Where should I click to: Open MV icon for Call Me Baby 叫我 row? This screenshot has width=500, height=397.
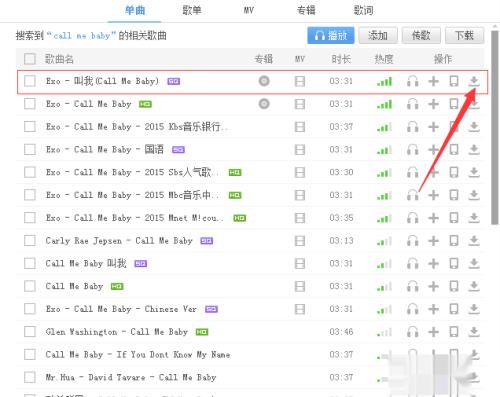[300, 263]
